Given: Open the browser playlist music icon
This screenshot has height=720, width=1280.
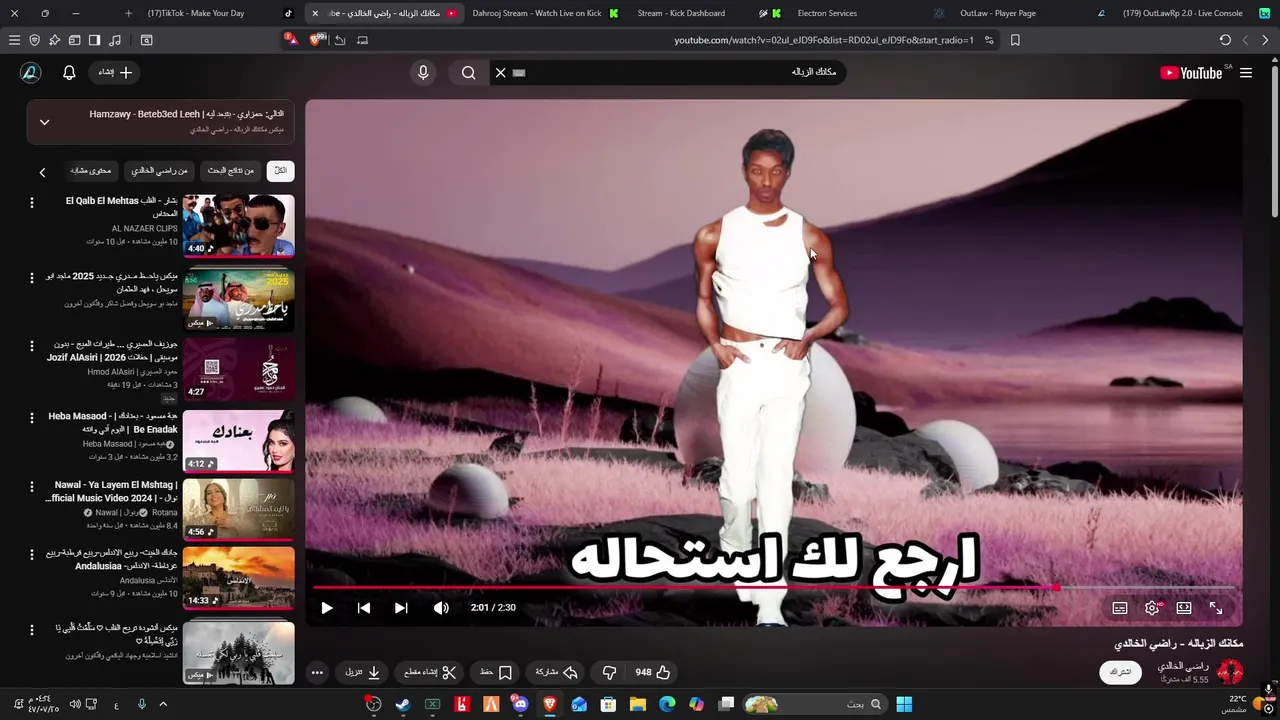Looking at the screenshot, I should click(x=115, y=40).
